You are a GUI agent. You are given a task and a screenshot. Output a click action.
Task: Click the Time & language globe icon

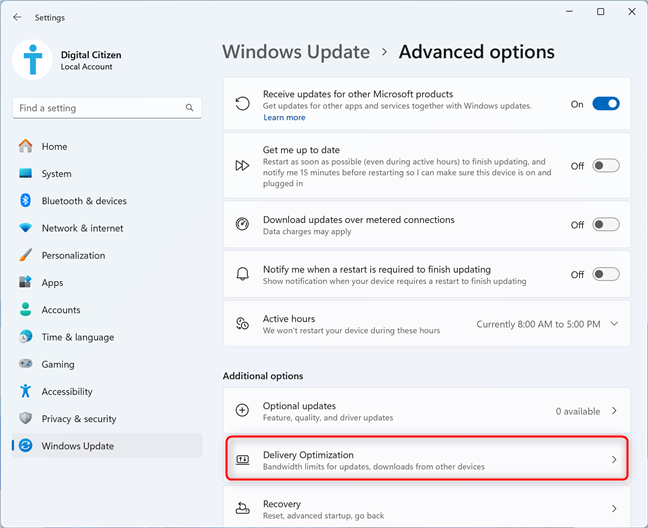coord(26,337)
